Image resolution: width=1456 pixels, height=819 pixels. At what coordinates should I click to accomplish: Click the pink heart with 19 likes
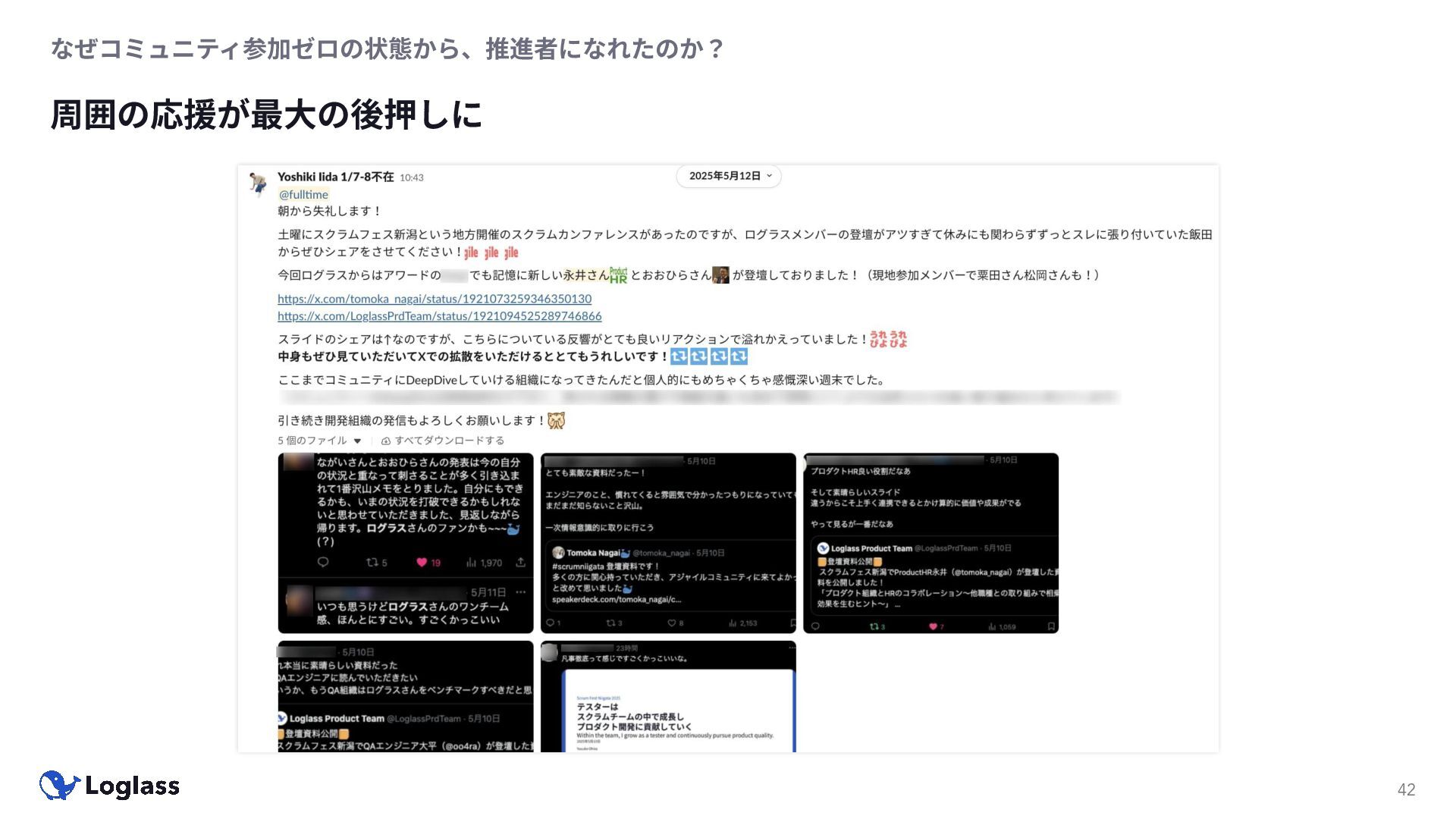point(422,563)
